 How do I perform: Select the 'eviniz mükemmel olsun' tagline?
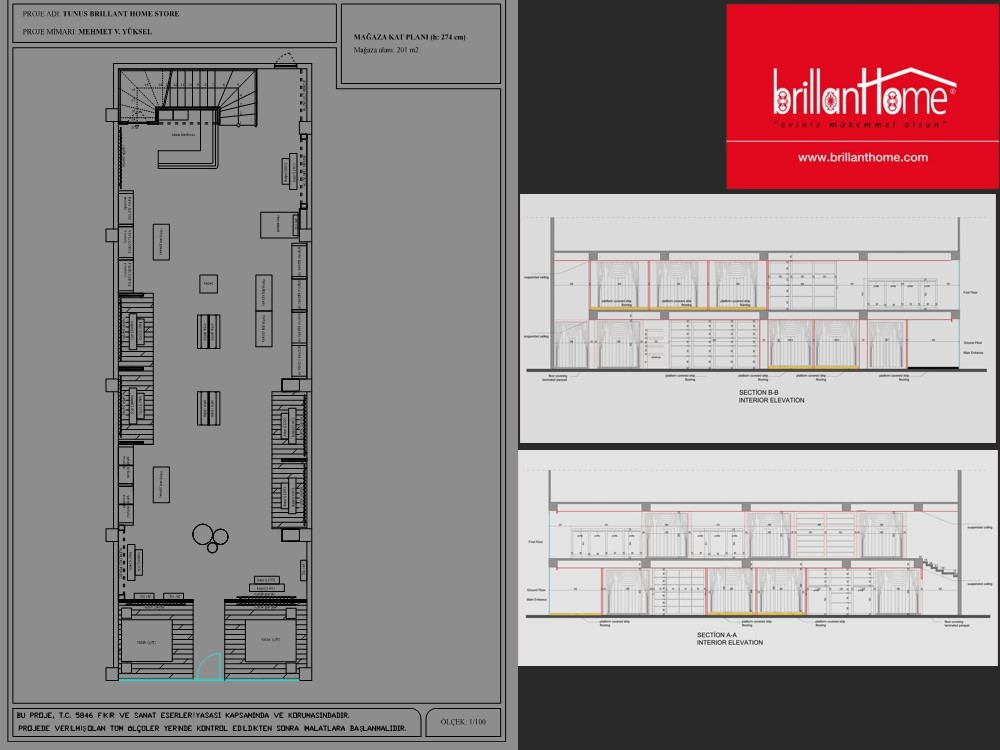(x=860, y=124)
